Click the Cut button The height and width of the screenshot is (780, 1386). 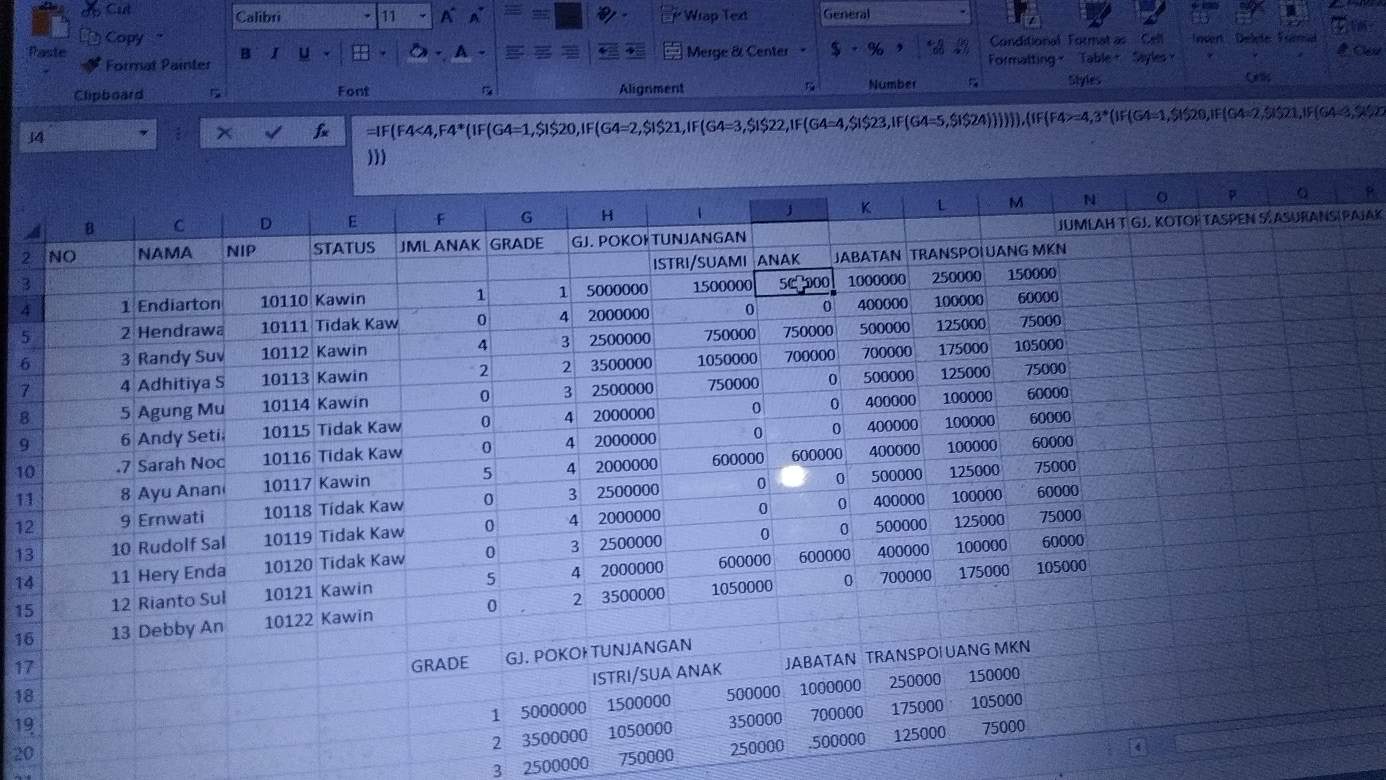click(108, 9)
